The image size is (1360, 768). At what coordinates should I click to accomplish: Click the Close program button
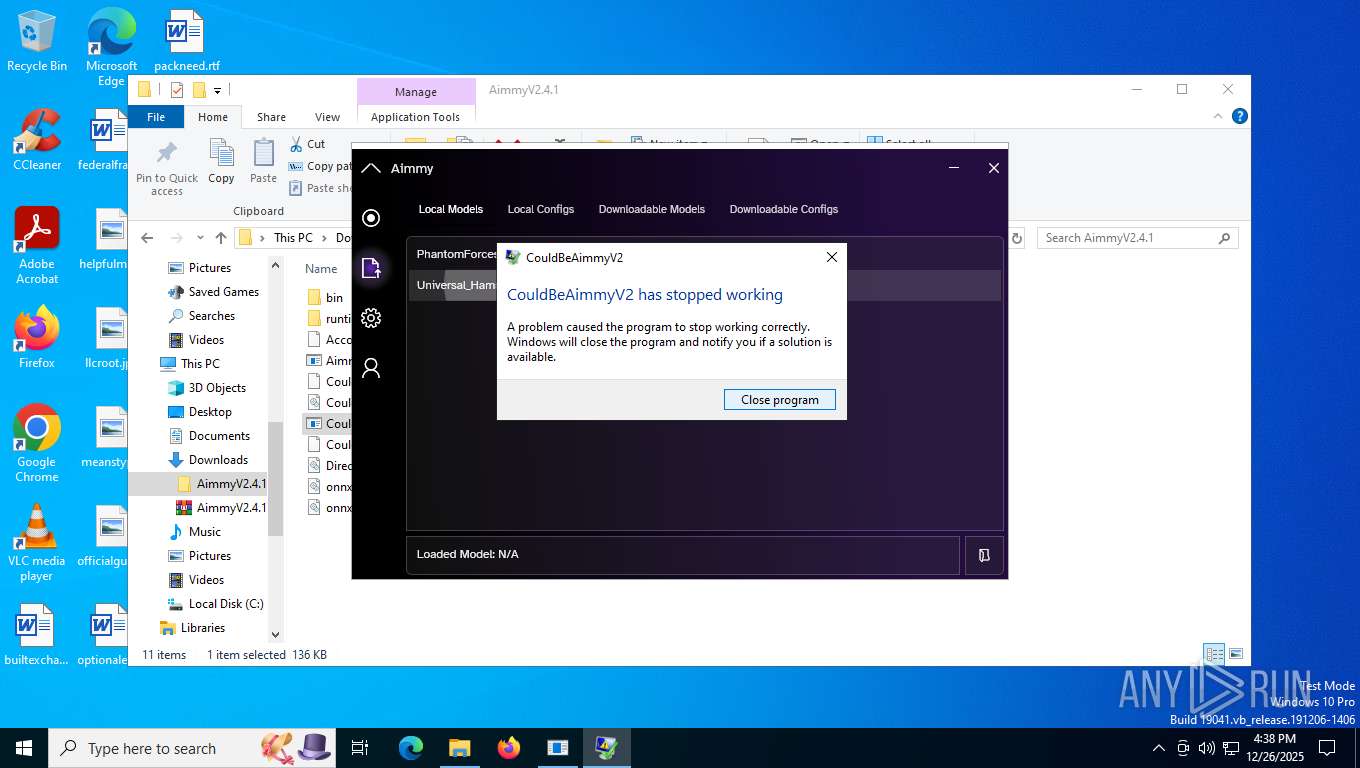point(780,400)
